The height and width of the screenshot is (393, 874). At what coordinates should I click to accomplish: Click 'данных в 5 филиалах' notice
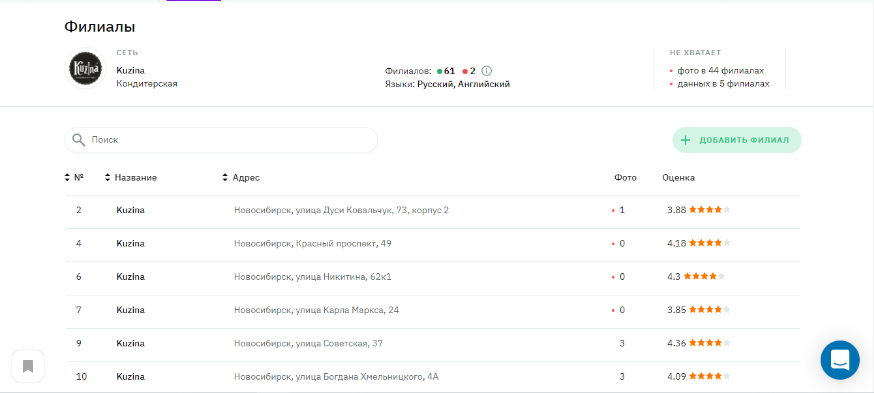click(723, 84)
